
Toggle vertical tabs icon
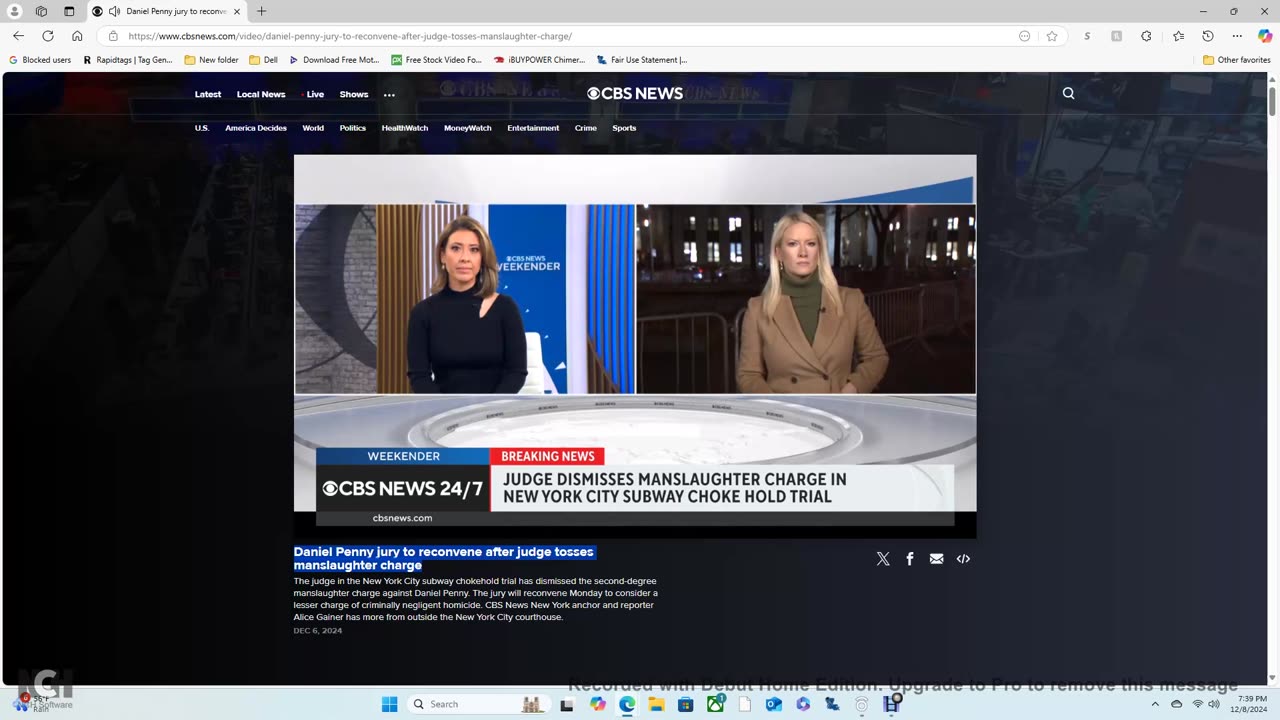click(69, 11)
